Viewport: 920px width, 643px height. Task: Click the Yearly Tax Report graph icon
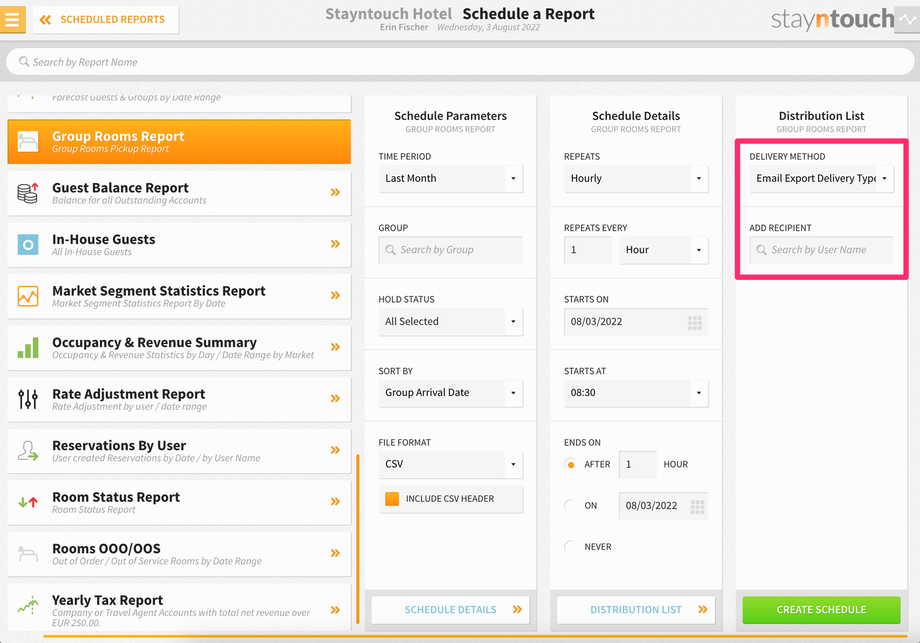coord(28,604)
